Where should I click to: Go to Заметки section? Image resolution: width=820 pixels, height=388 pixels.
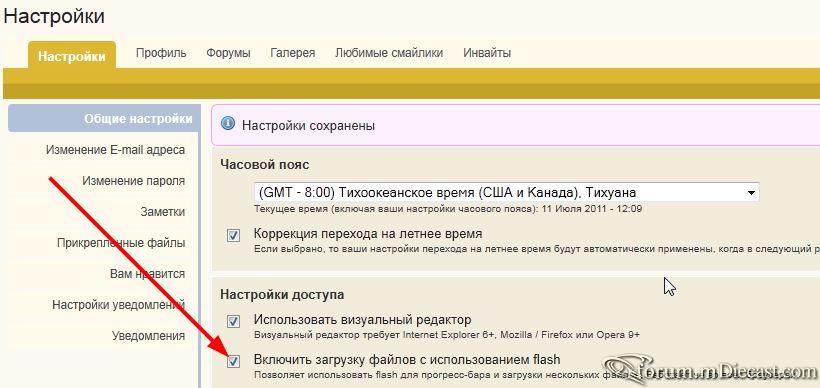[163, 212]
